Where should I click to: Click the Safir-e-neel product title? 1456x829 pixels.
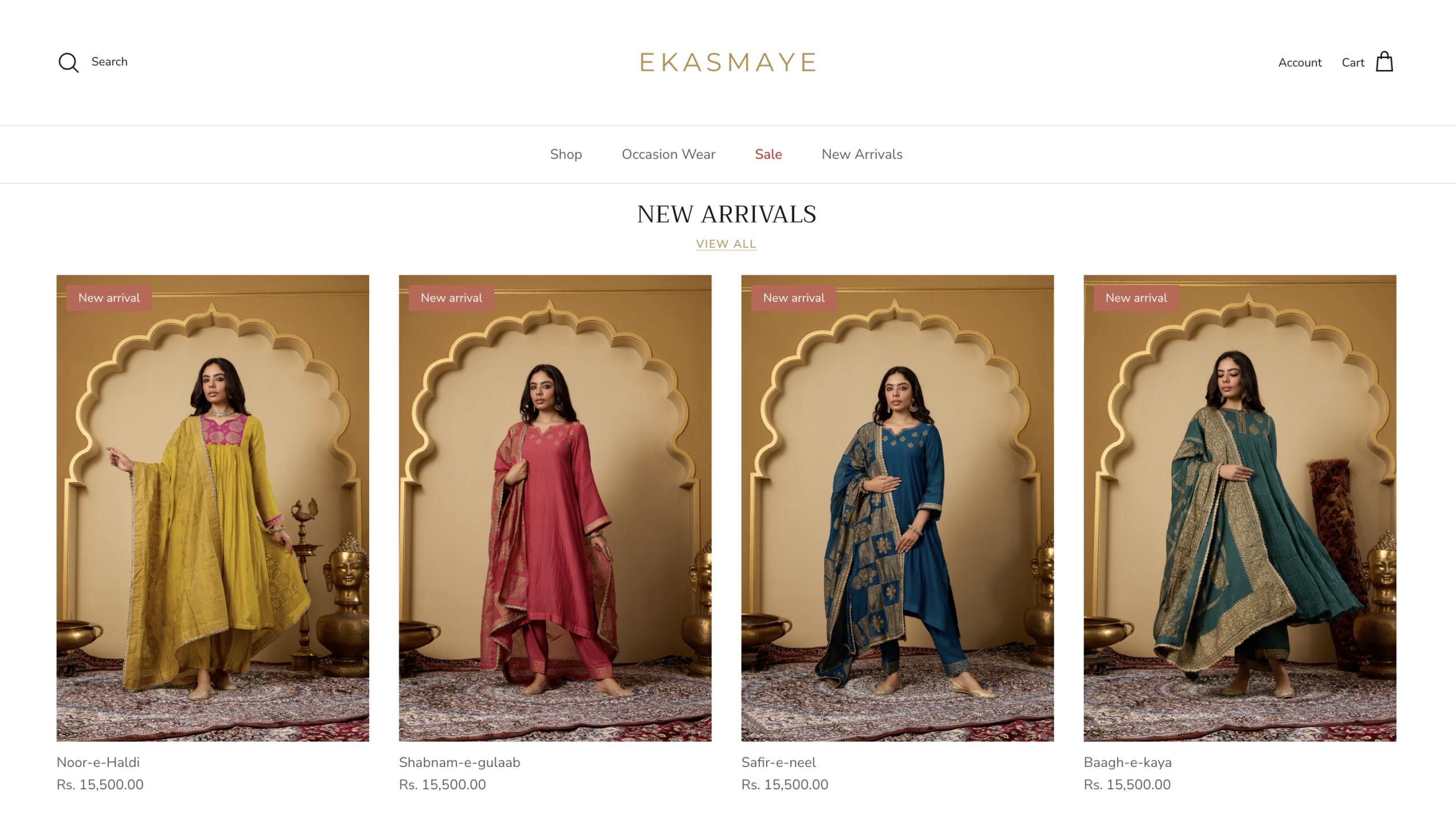pyautogui.click(x=778, y=762)
